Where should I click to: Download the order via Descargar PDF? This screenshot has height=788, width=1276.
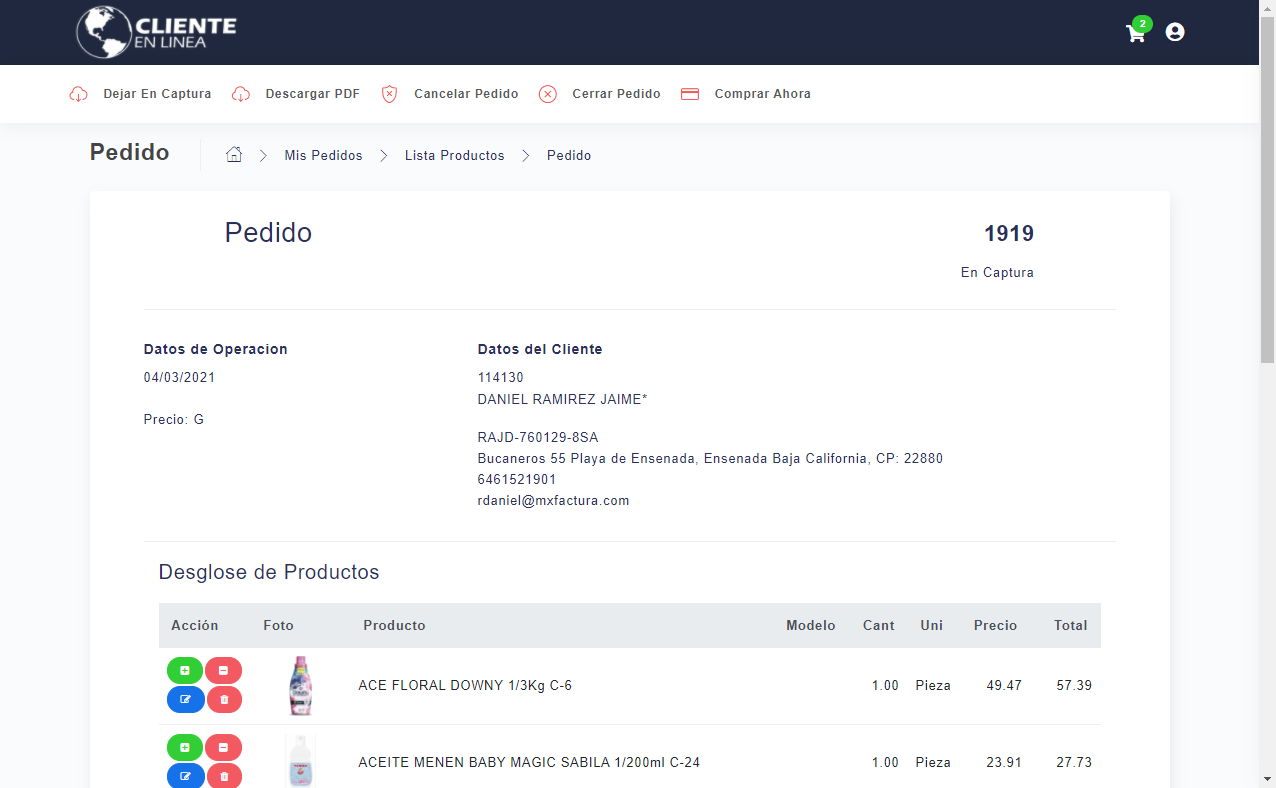296,94
